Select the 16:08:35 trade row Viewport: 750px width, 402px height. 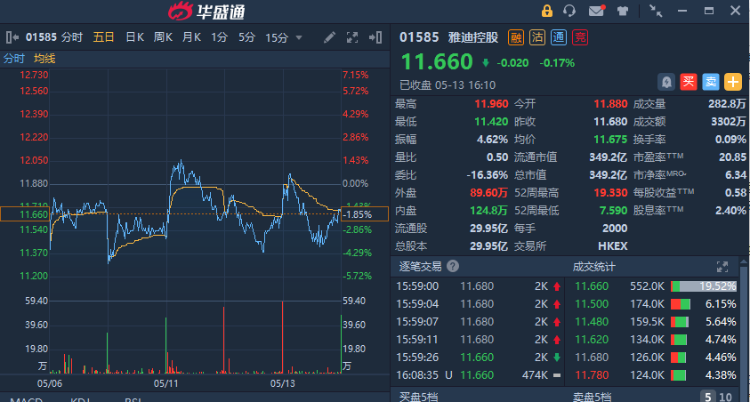click(x=478, y=375)
